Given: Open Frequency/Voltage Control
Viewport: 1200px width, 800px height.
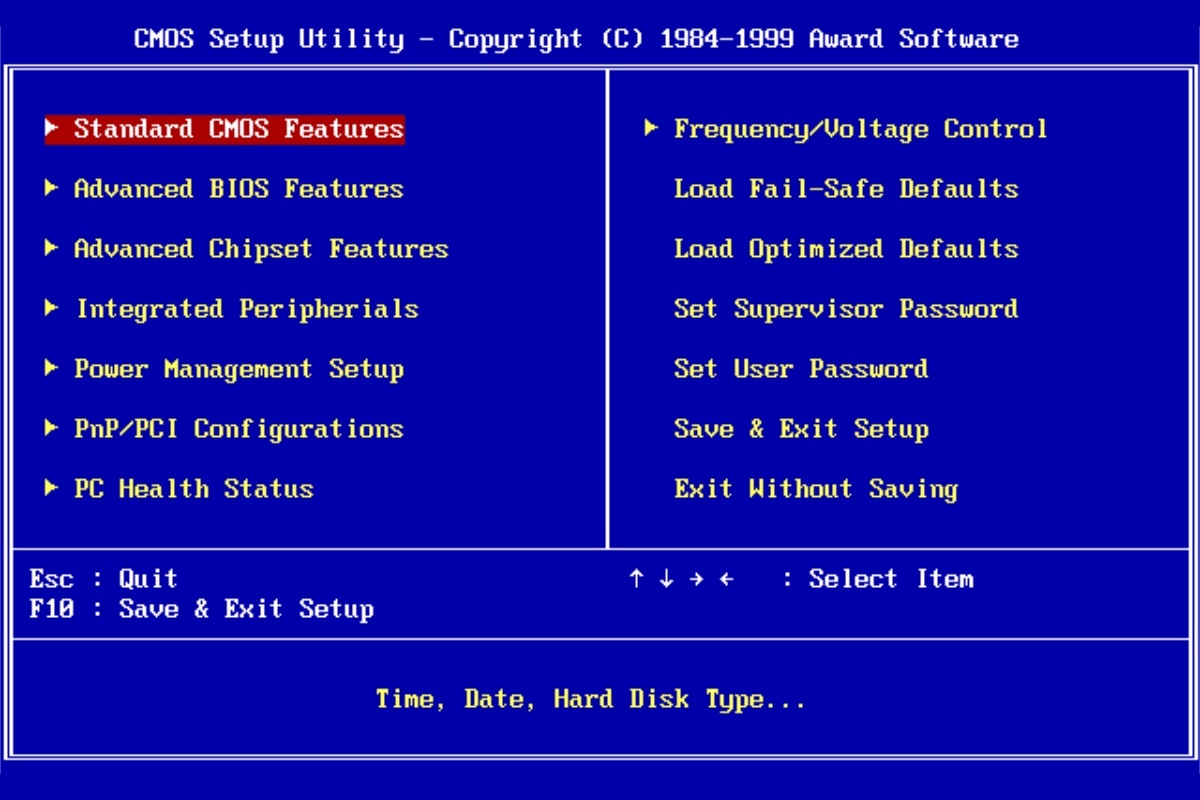Looking at the screenshot, I should click(x=860, y=128).
